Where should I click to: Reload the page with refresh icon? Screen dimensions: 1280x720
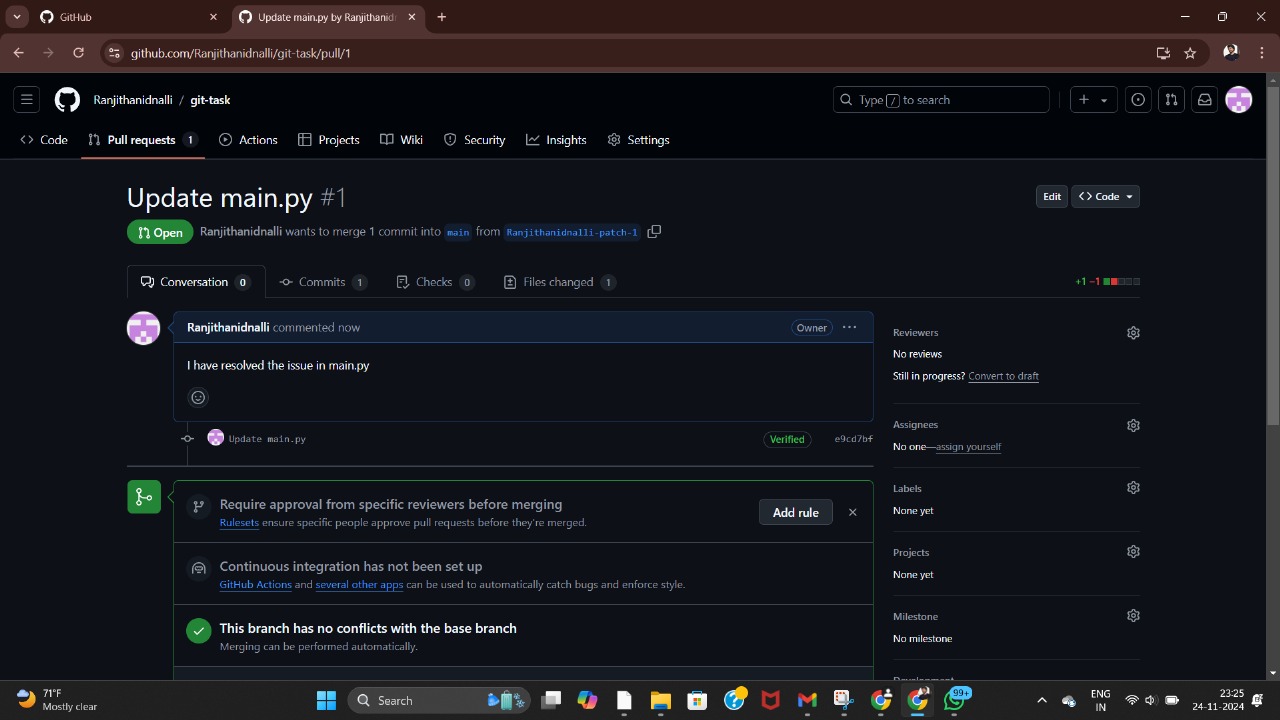(x=78, y=53)
